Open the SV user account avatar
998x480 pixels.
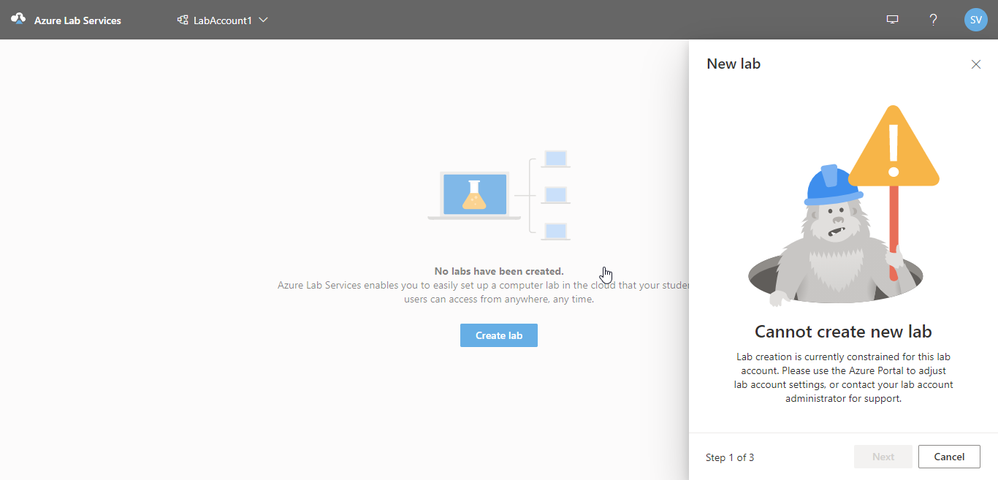[x=976, y=20]
